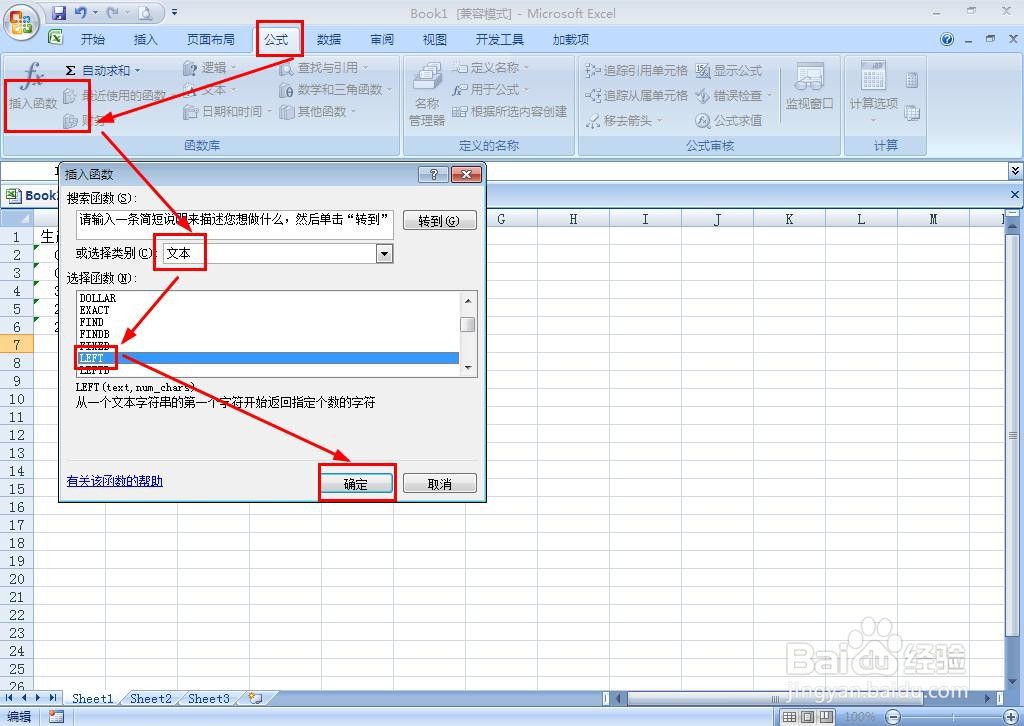Viewport: 1024px width, 726px height.
Task: Switch to Page Break Preview in status bar
Action: (x=827, y=717)
